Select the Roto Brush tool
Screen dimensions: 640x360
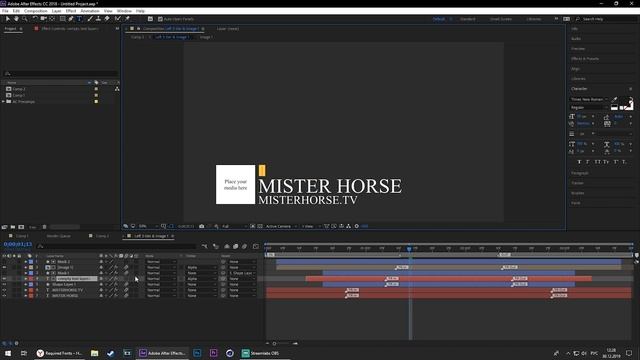point(118,19)
